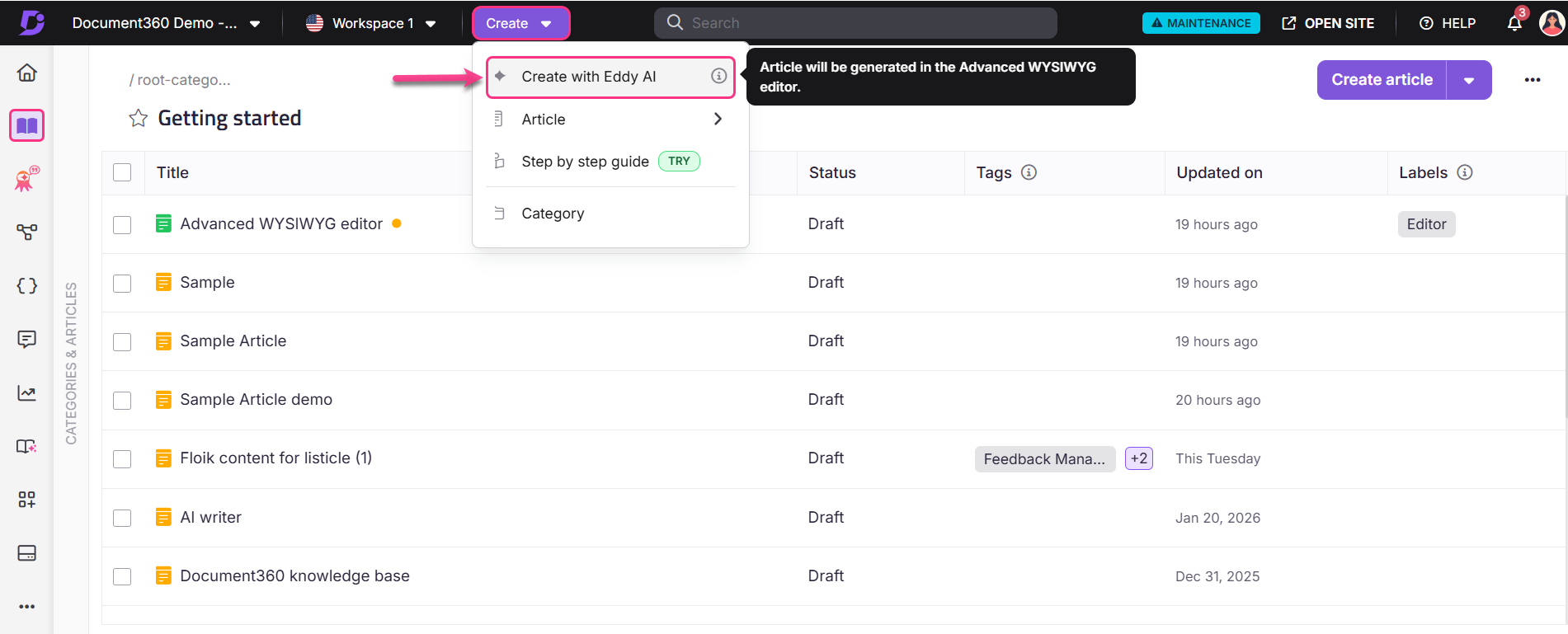
Task: Click into the Search field
Action: tap(855, 23)
